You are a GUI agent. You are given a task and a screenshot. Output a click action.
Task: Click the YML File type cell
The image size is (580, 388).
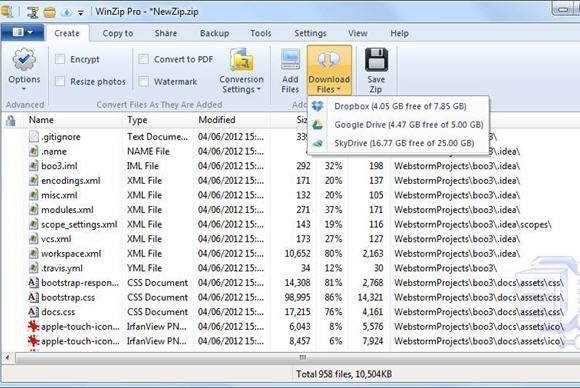[145, 268]
